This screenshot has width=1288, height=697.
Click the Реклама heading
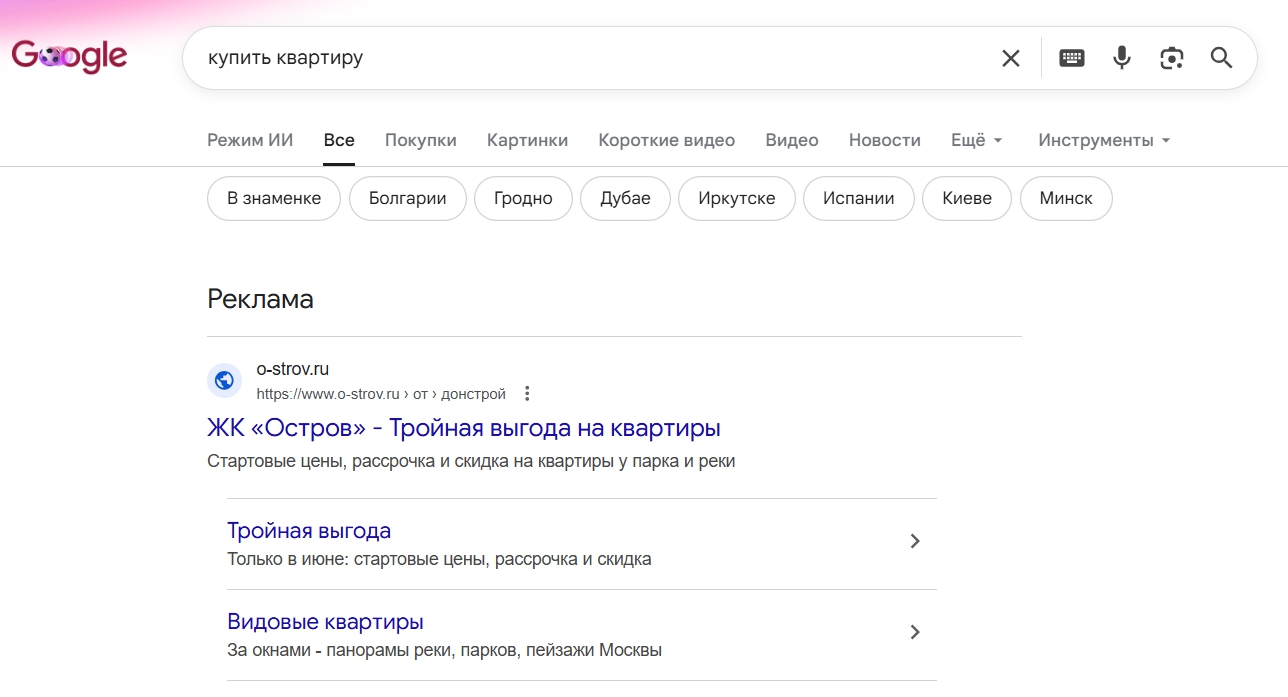pyautogui.click(x=260, y=299)
